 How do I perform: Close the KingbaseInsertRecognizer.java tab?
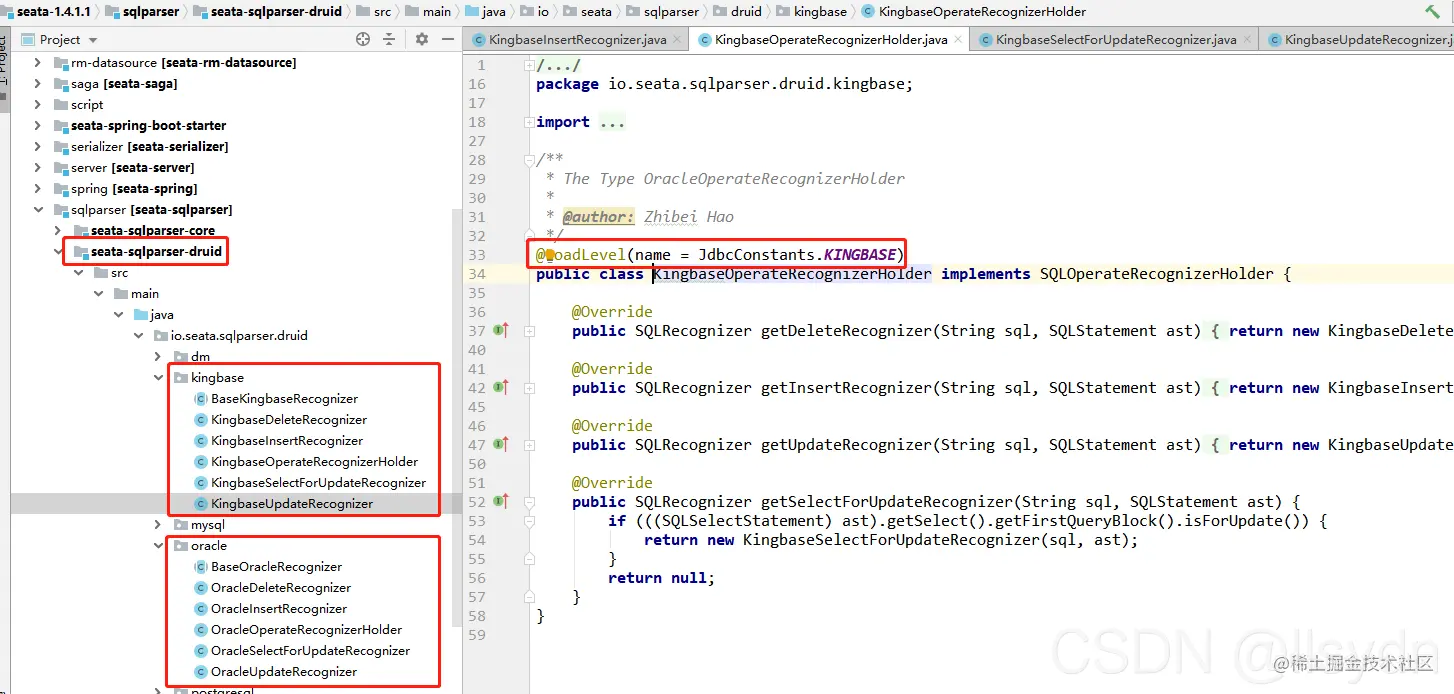pos(677,40)
